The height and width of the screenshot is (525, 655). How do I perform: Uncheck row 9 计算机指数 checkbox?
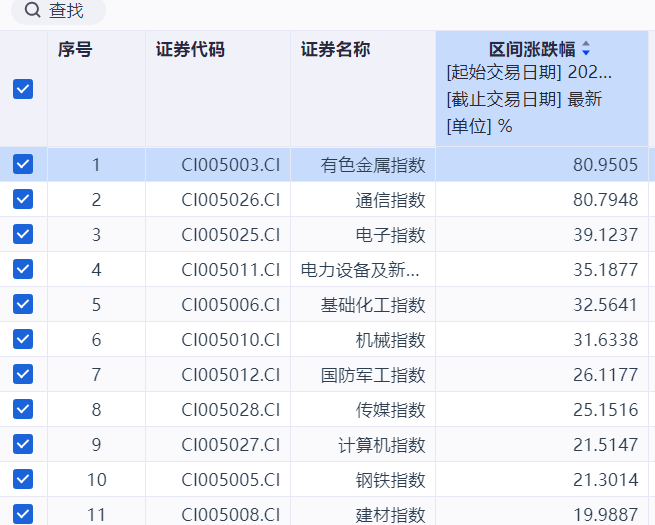[23, 444]
